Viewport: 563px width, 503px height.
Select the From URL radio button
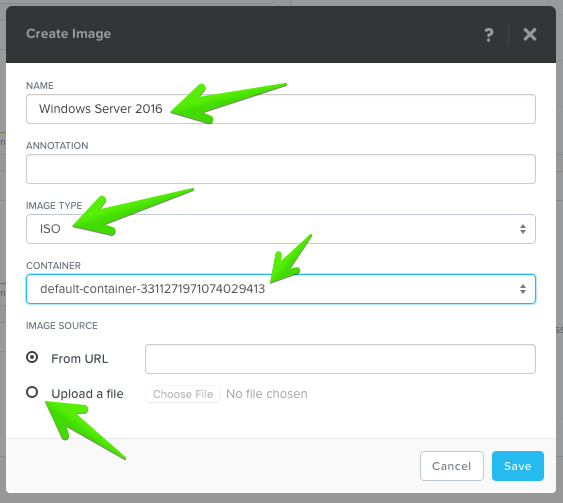tap(32, 357)
